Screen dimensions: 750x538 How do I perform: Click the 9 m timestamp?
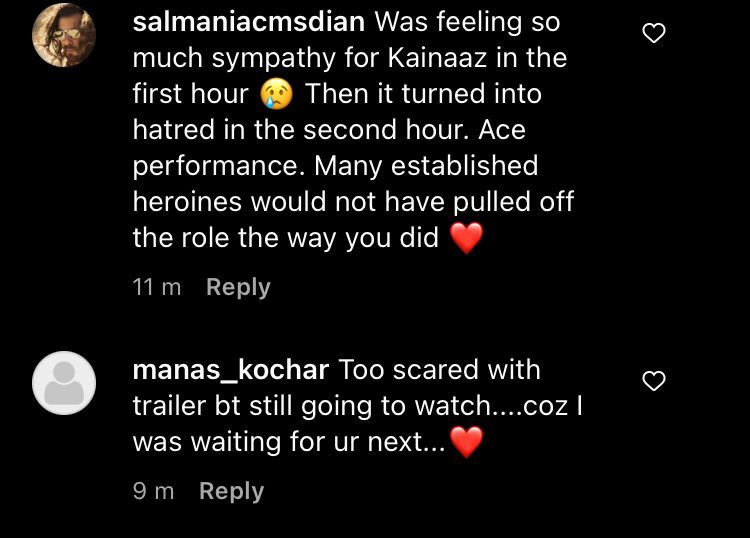[153, 491]
